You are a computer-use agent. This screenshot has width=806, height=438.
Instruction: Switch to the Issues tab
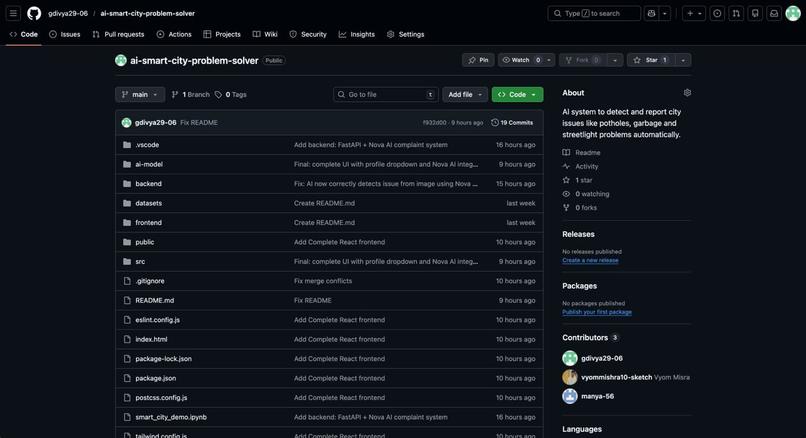tap(65, 34)
